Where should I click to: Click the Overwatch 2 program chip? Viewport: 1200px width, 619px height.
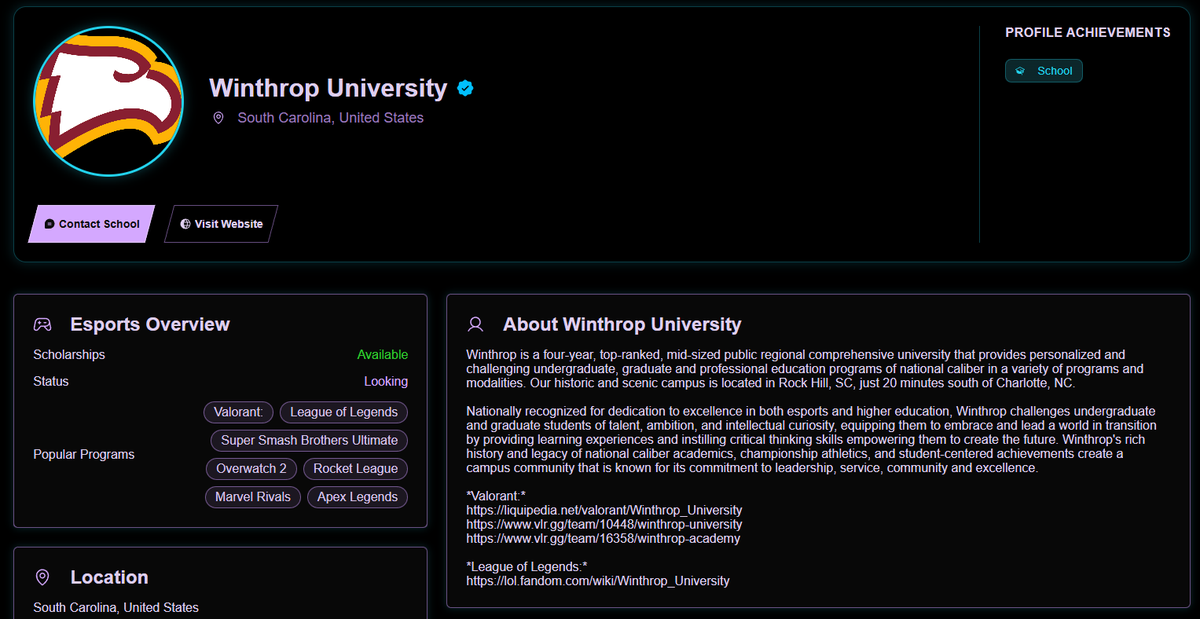(x=251, y=468)
